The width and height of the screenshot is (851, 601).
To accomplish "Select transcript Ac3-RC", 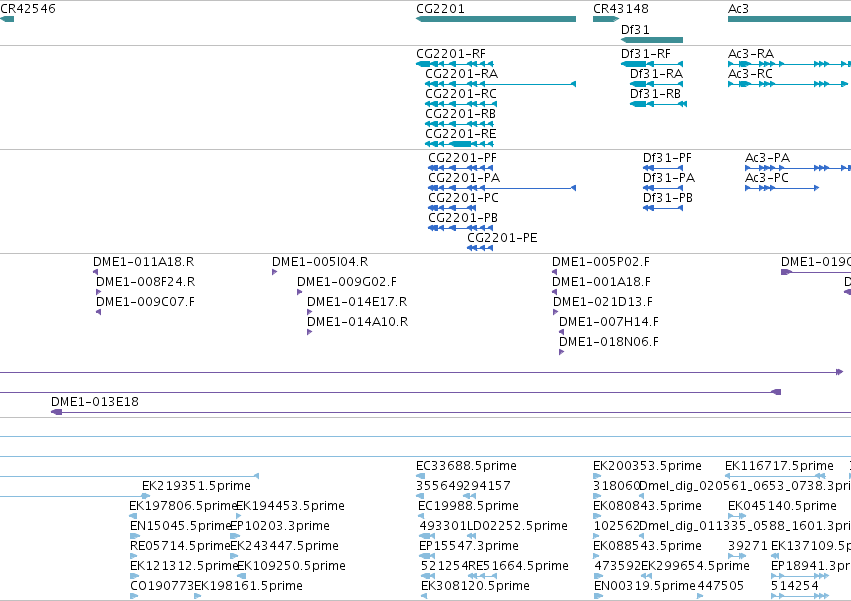I will 788,84.
